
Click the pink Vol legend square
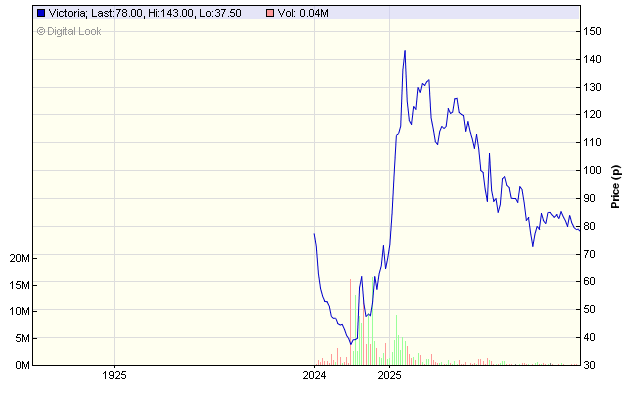click(x=270, y=13)
